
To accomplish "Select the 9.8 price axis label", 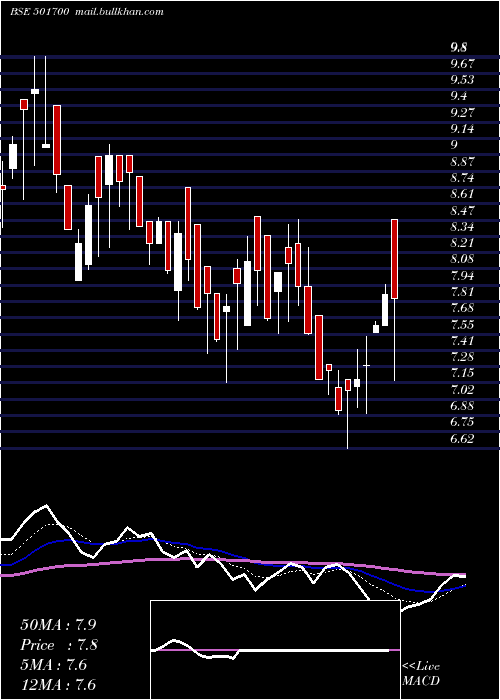I will [x=458, y=47].
